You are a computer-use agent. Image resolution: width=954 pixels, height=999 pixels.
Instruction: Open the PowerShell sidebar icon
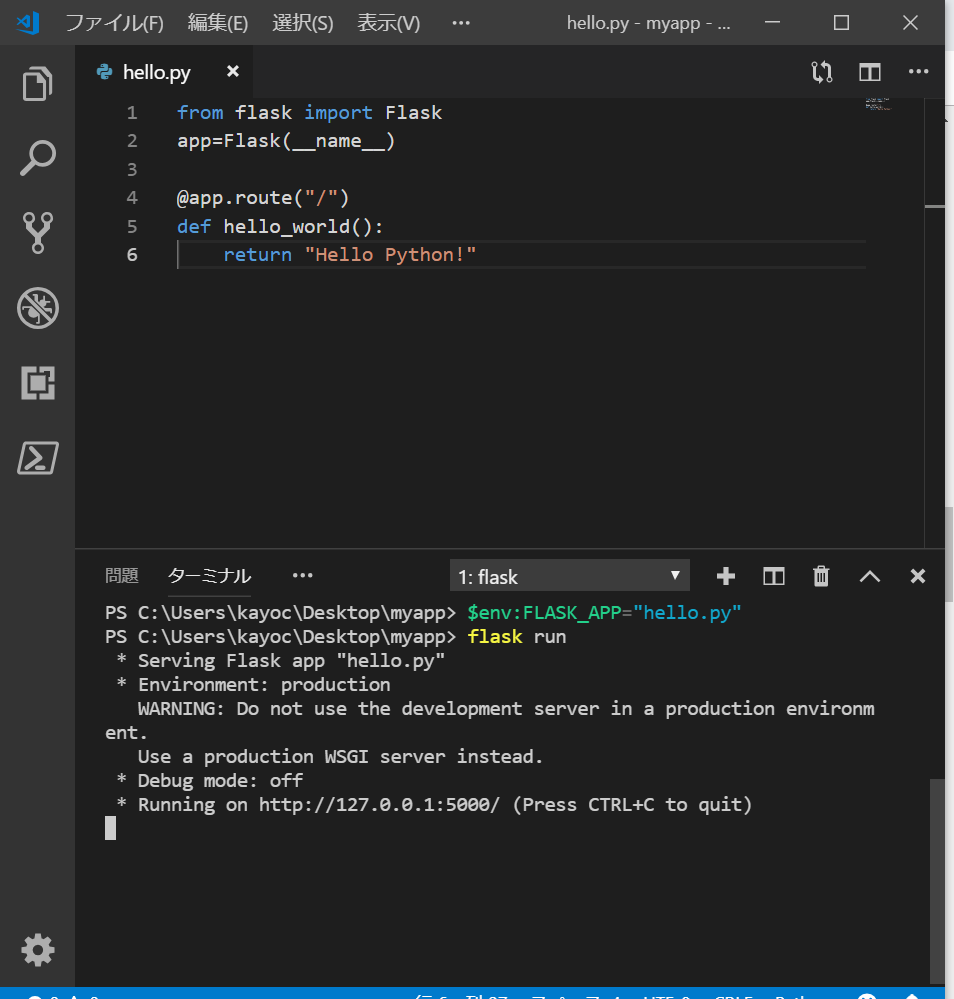38,458
